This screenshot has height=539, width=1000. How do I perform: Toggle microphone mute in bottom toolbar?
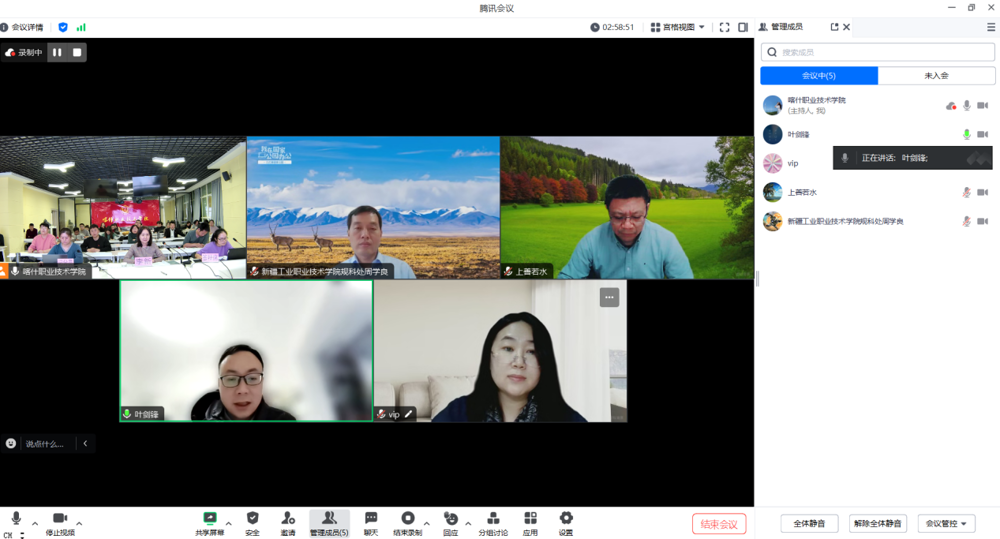(x=16, y=519)
